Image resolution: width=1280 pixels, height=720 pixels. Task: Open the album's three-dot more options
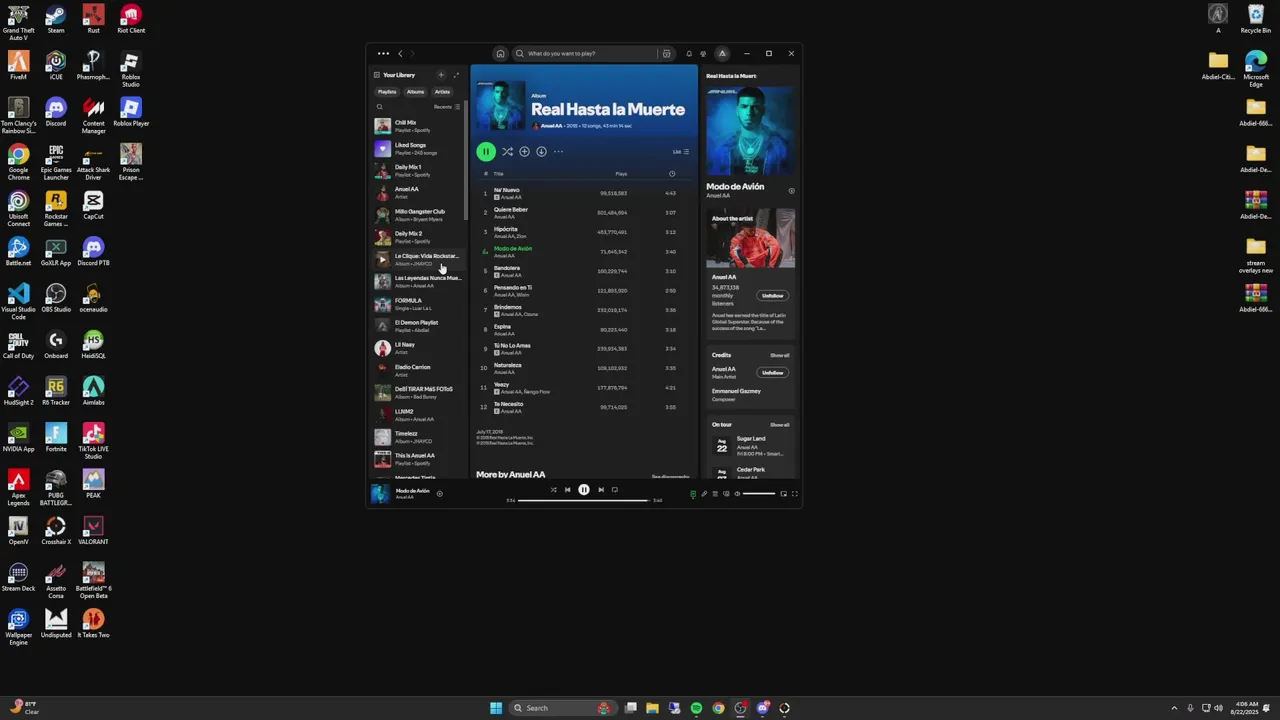tap(558, 152)
